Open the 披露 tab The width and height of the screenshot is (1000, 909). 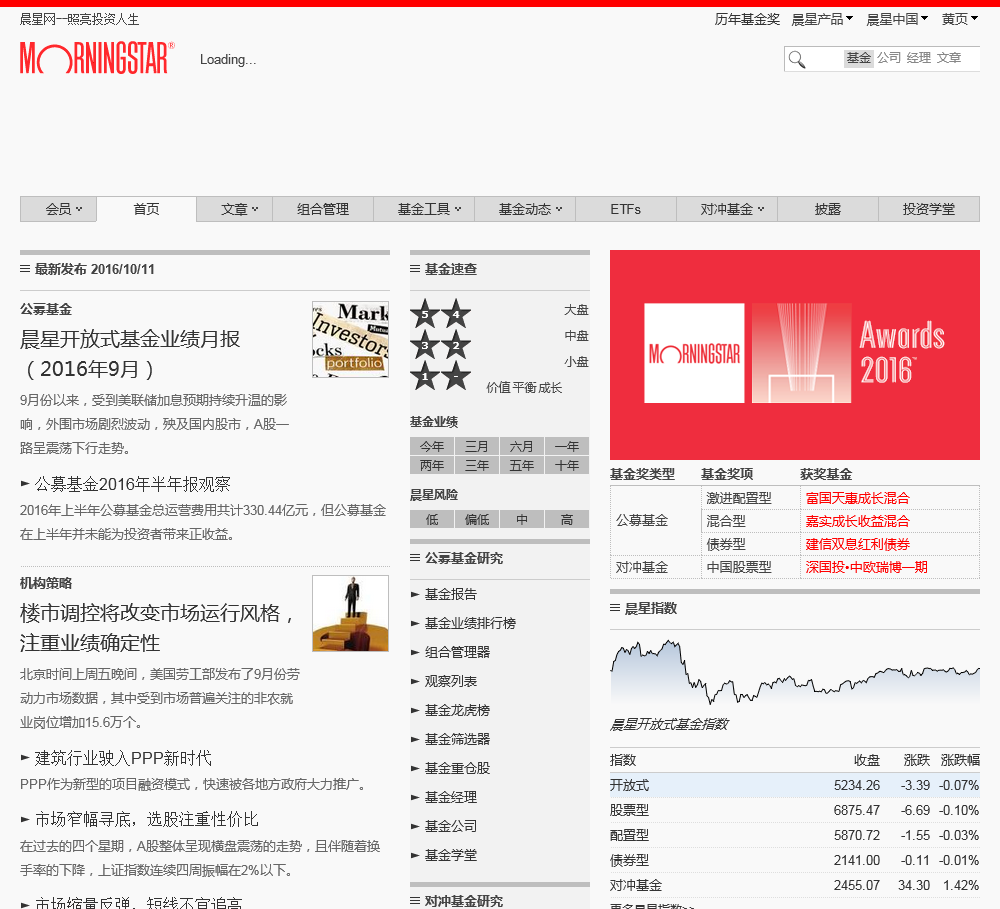coord(828,209)
